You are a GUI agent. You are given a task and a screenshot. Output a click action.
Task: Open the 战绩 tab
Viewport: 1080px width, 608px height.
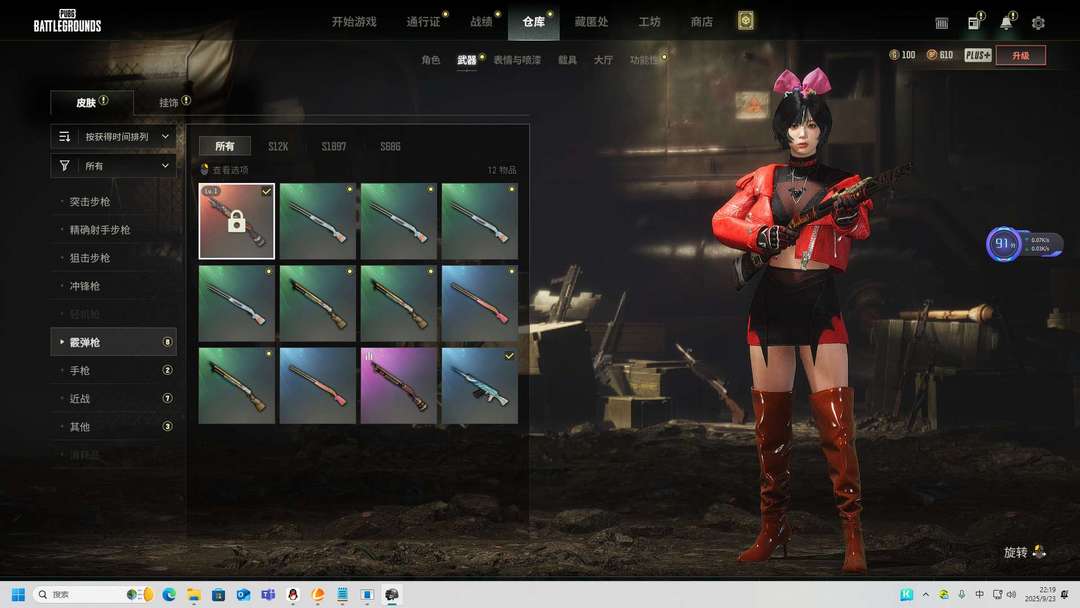pos(481,22)
